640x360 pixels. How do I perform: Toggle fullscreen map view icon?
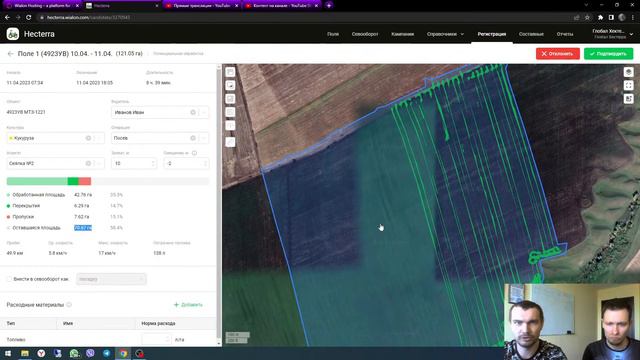click(x=629, y=85)
